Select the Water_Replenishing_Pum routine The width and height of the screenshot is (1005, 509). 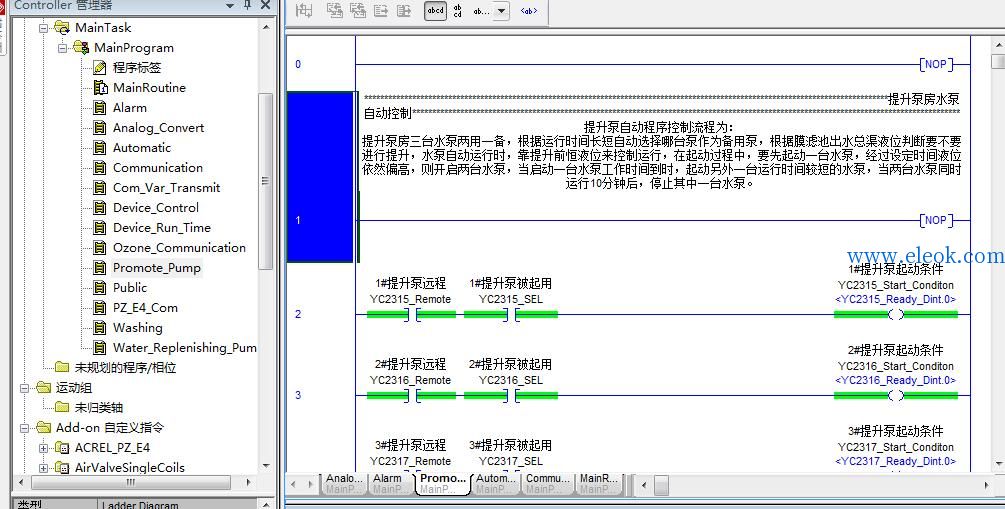[x=185, y=347]
